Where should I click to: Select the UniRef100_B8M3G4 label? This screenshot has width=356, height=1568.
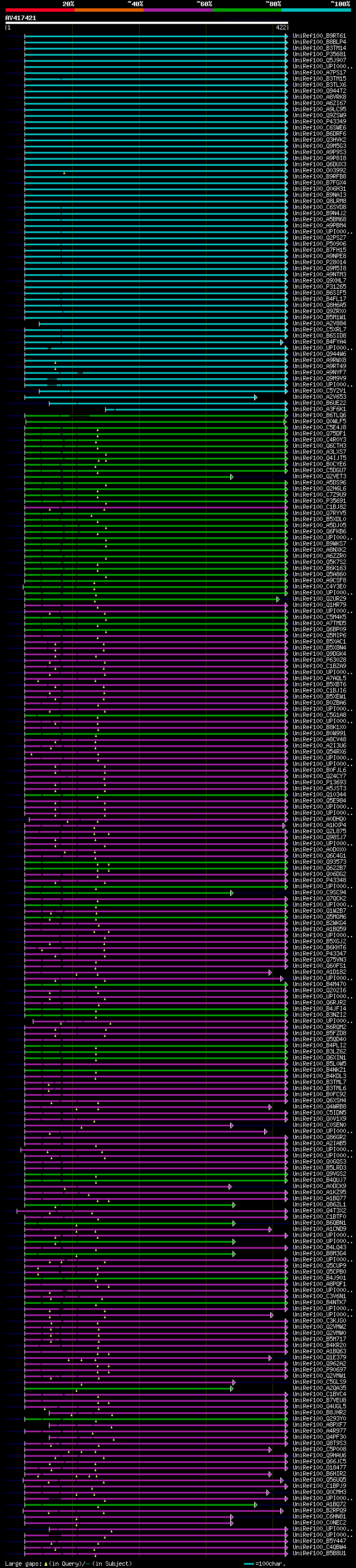tap(319, 1253)
